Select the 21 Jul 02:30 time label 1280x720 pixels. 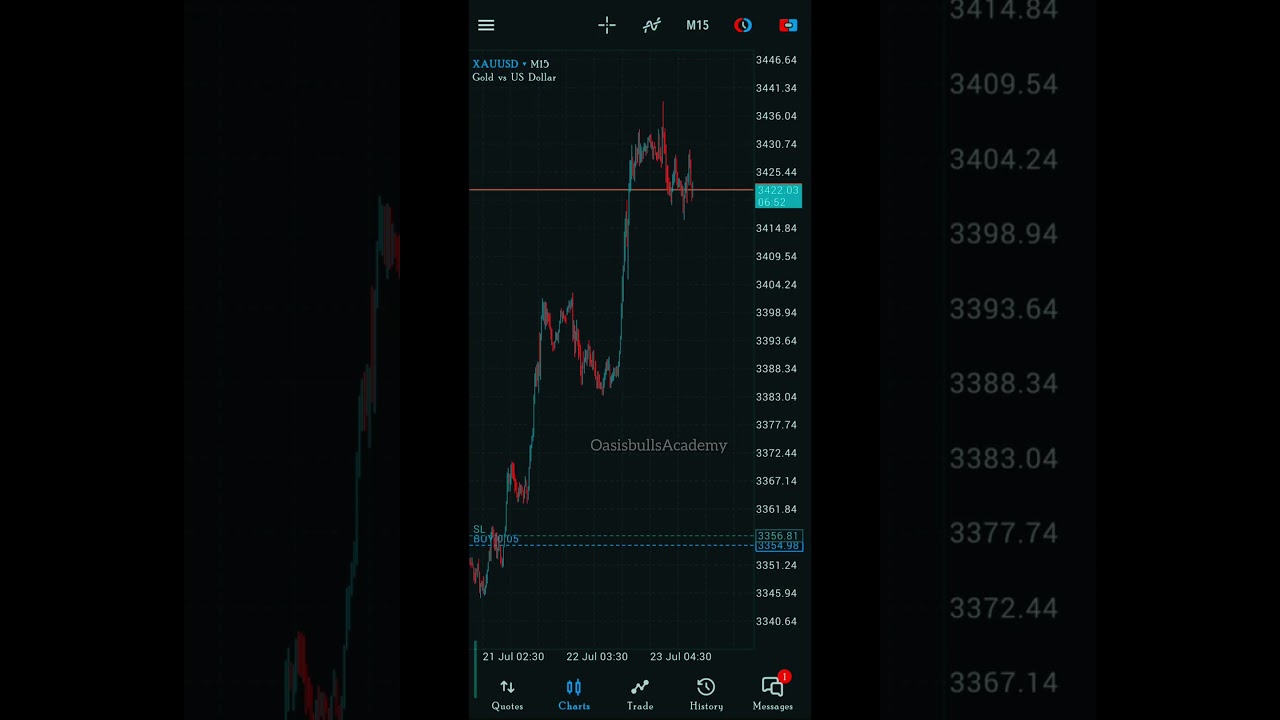click(513, 657)
